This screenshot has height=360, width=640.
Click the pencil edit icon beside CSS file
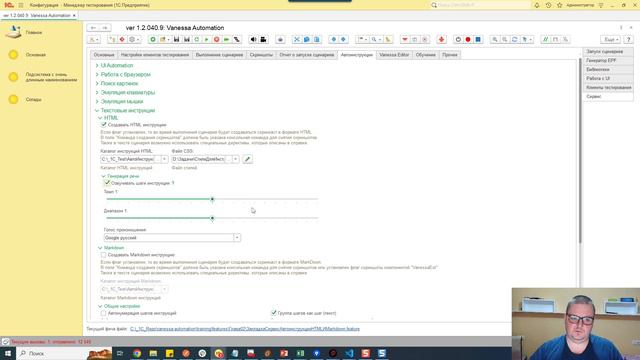click(x=247, y=159)
